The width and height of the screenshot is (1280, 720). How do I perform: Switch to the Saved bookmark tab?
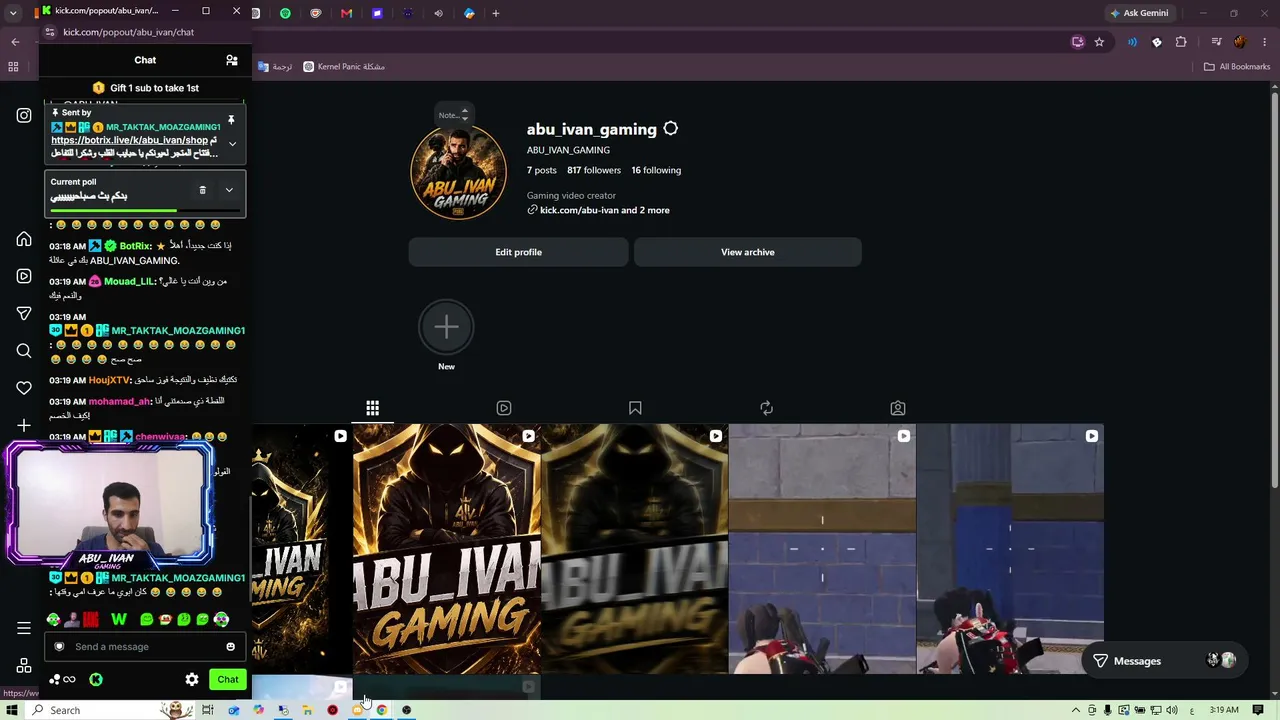(635, 408)
